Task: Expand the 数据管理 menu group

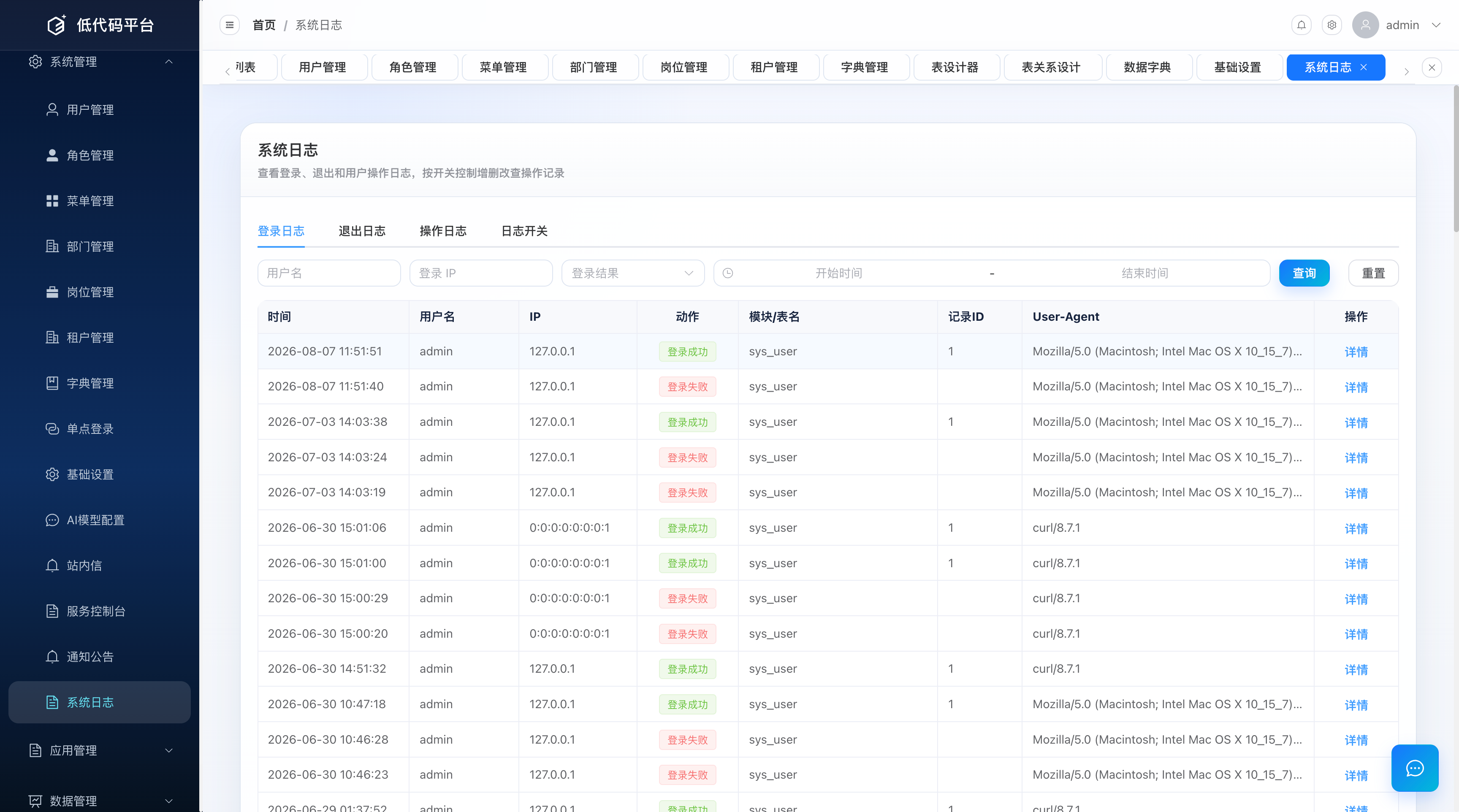Action: (169, 801)
